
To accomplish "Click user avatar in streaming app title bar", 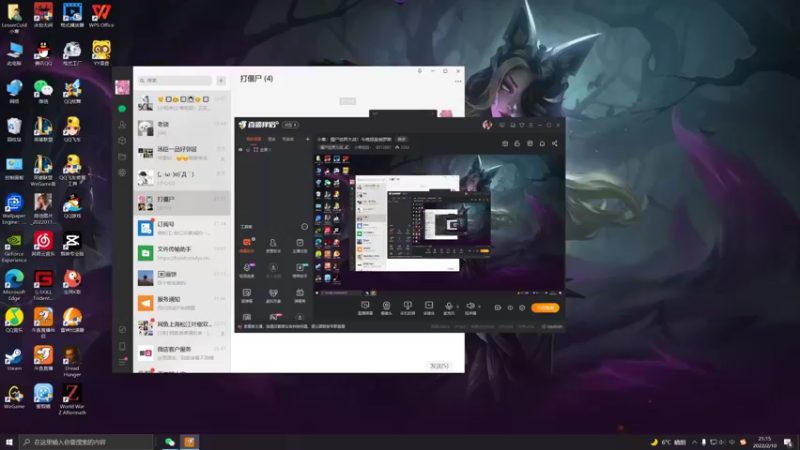I will 487,125.
